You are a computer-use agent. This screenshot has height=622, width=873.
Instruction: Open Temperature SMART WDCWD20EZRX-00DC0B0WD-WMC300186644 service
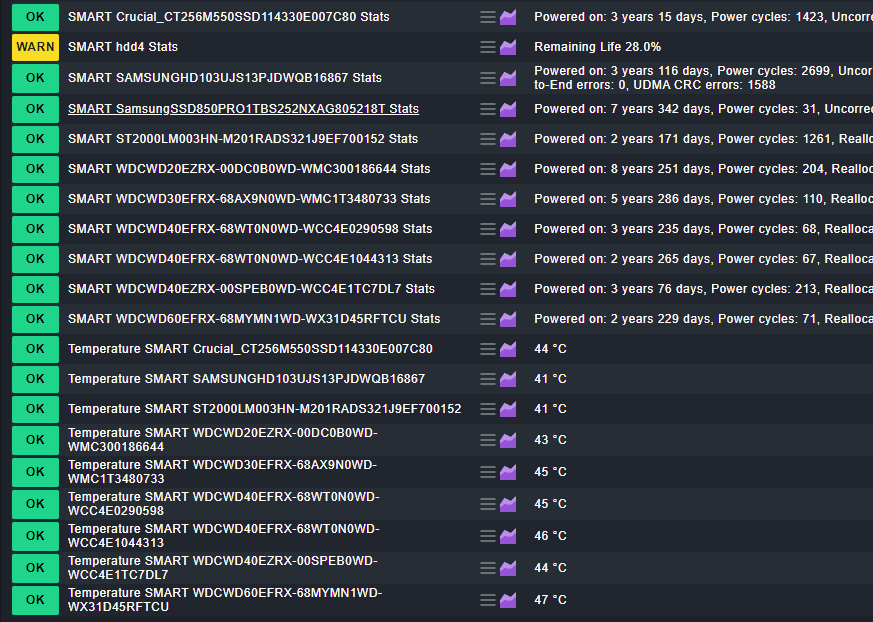223,440
